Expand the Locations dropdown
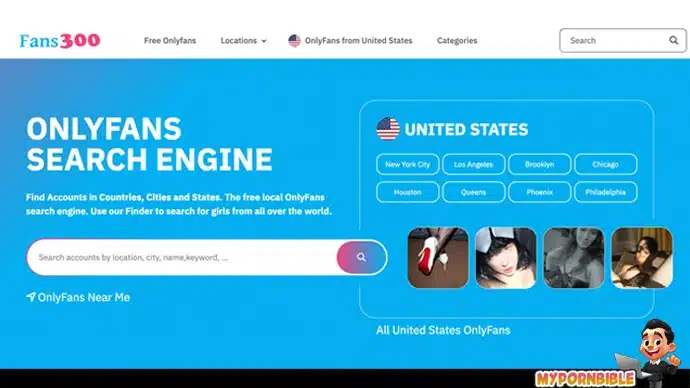Viewport: 690px width, 388px height. (x=243, y=40)
